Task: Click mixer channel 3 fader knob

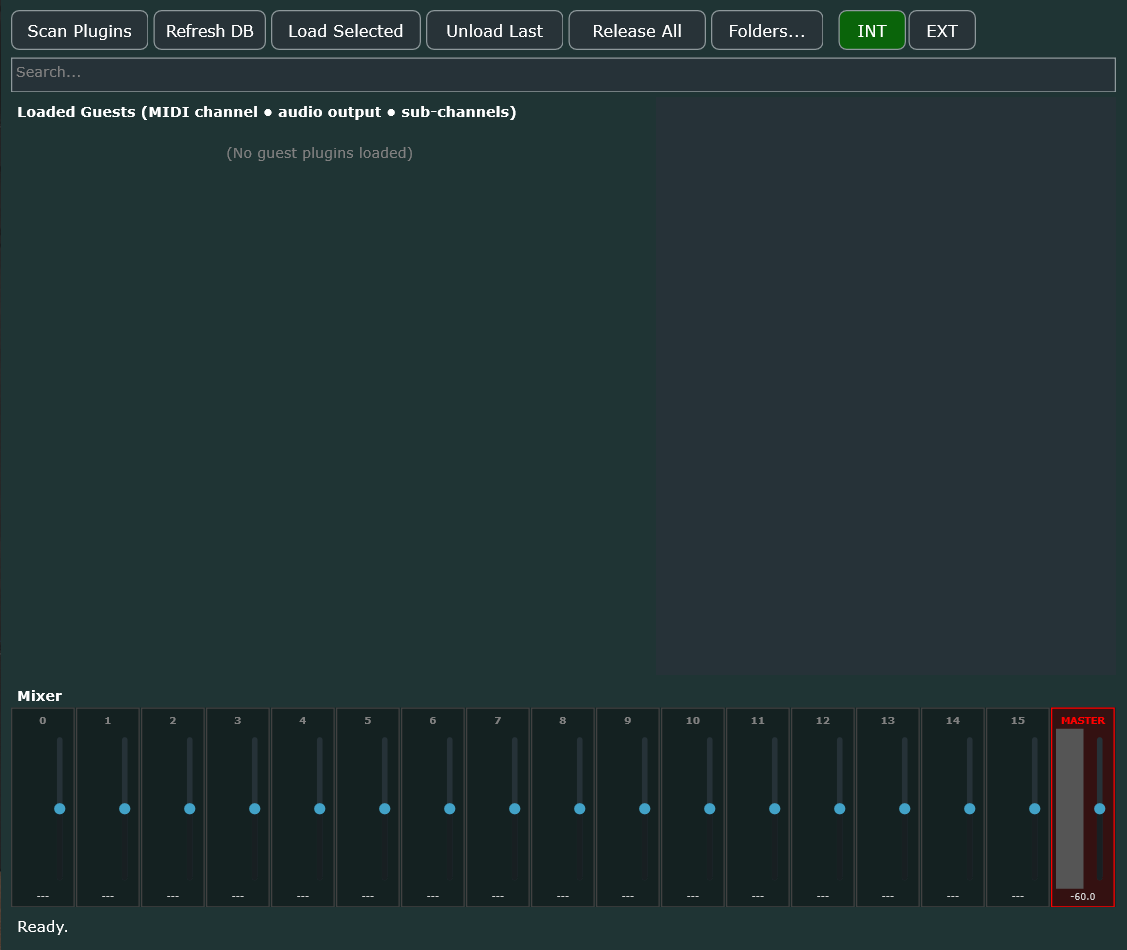Action: pos(254,808)
